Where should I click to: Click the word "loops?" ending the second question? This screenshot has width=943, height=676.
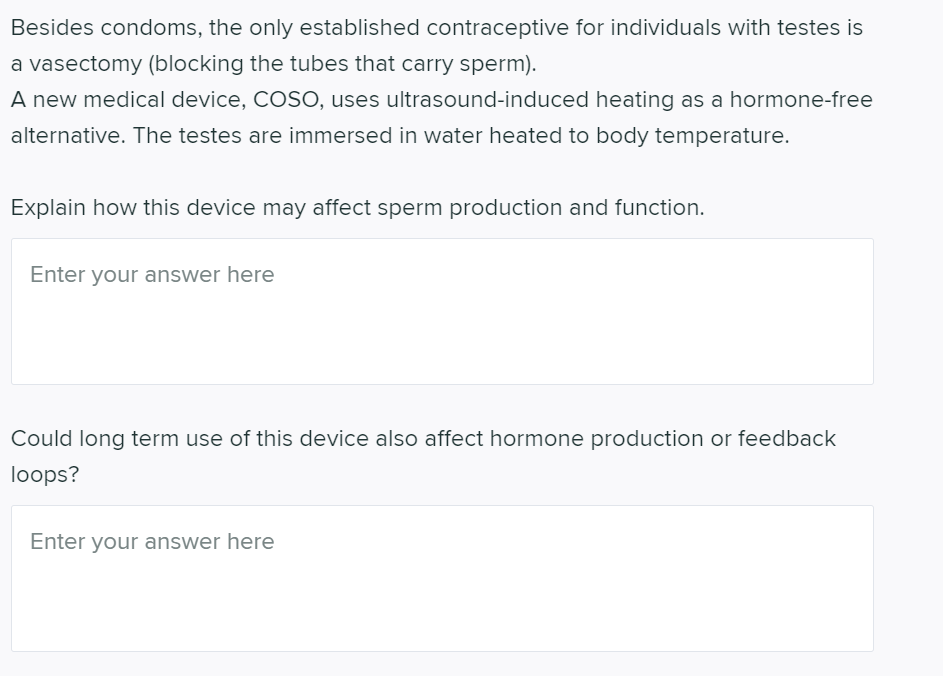pos(44,475)
